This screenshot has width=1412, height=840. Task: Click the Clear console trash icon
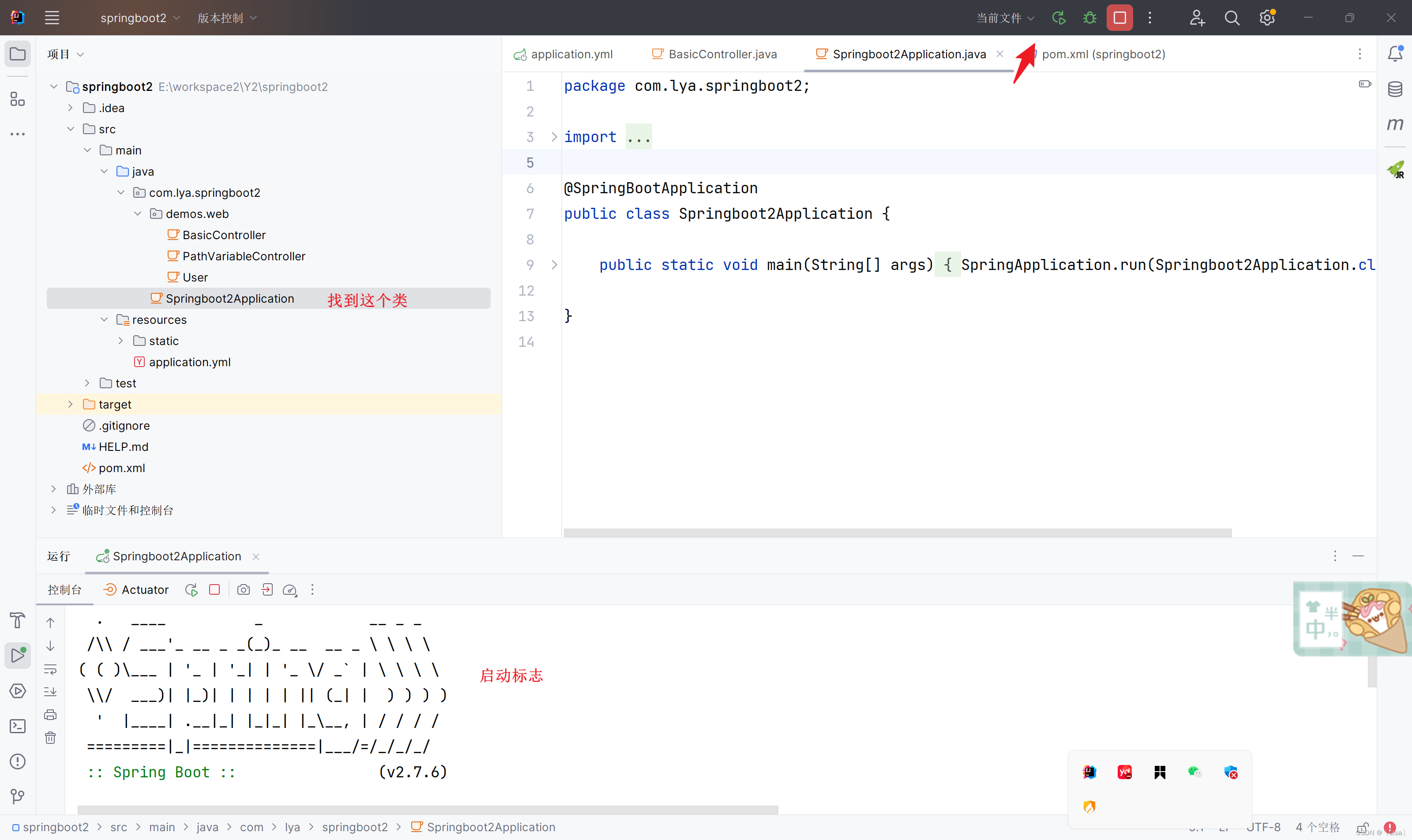tap(50, 738)
